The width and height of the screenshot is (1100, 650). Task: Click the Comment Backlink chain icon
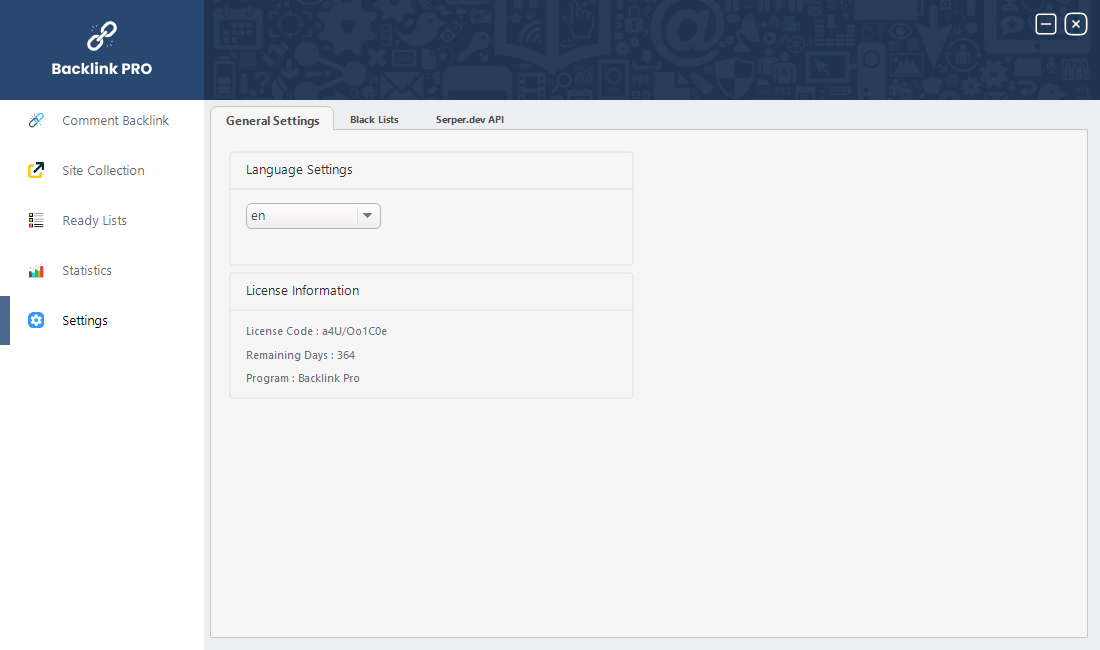tap(36, 121)
